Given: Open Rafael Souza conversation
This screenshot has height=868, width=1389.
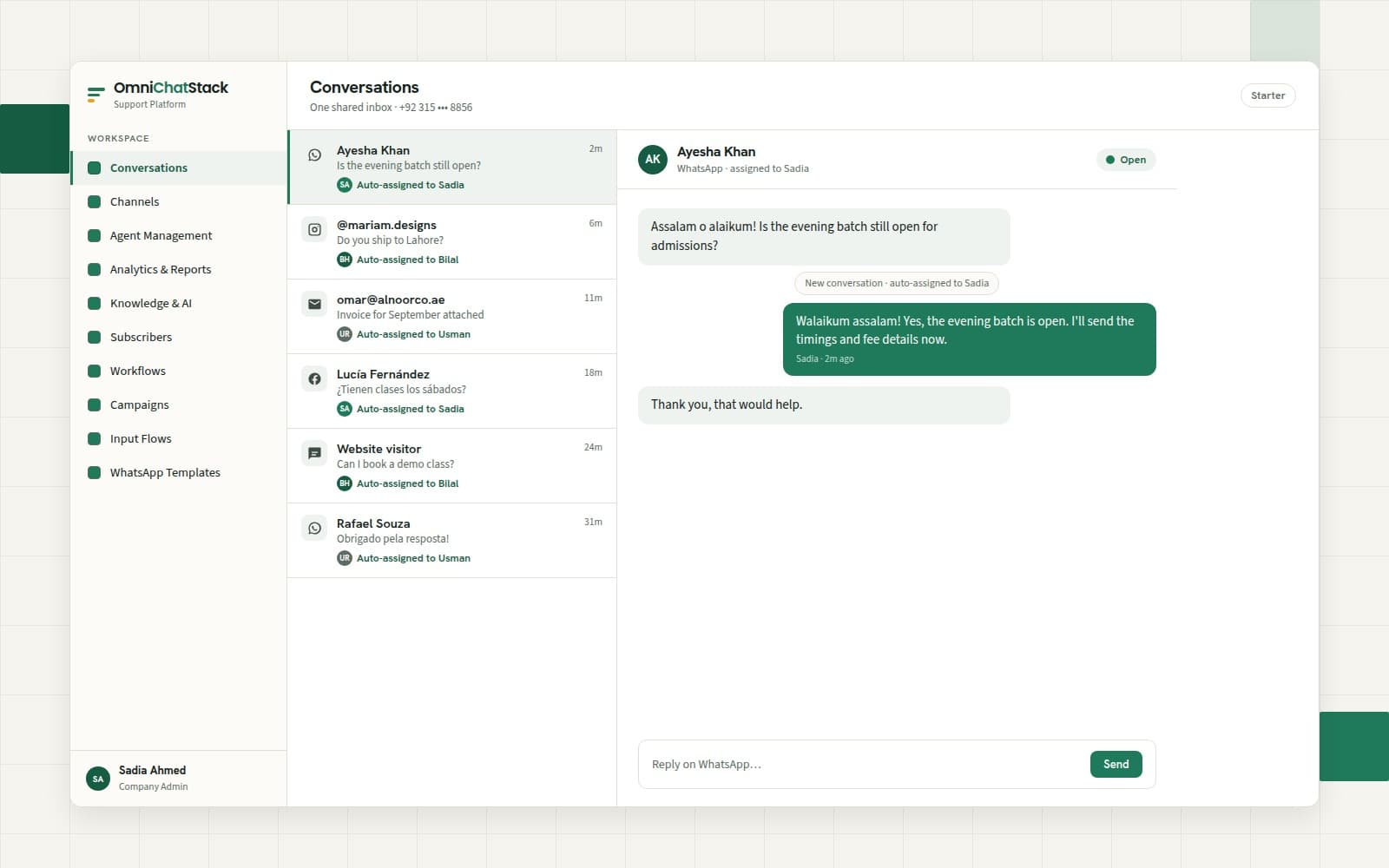Looking at the screenshot, I should click(451, 541).
